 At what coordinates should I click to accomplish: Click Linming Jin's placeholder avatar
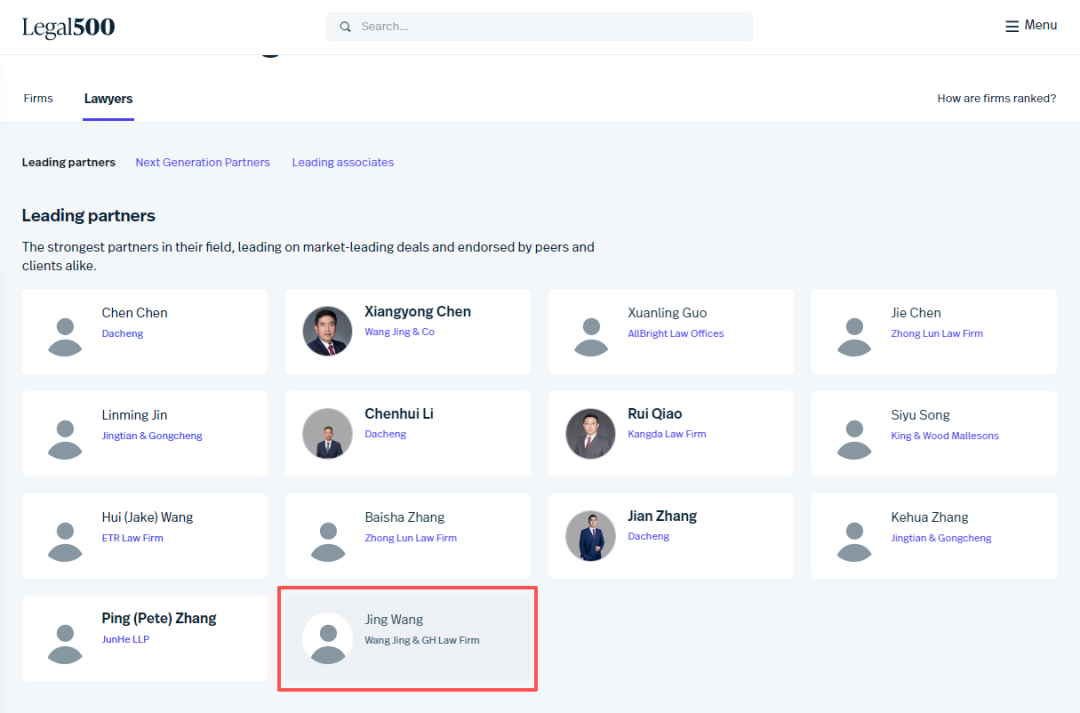tap(65, 439)
